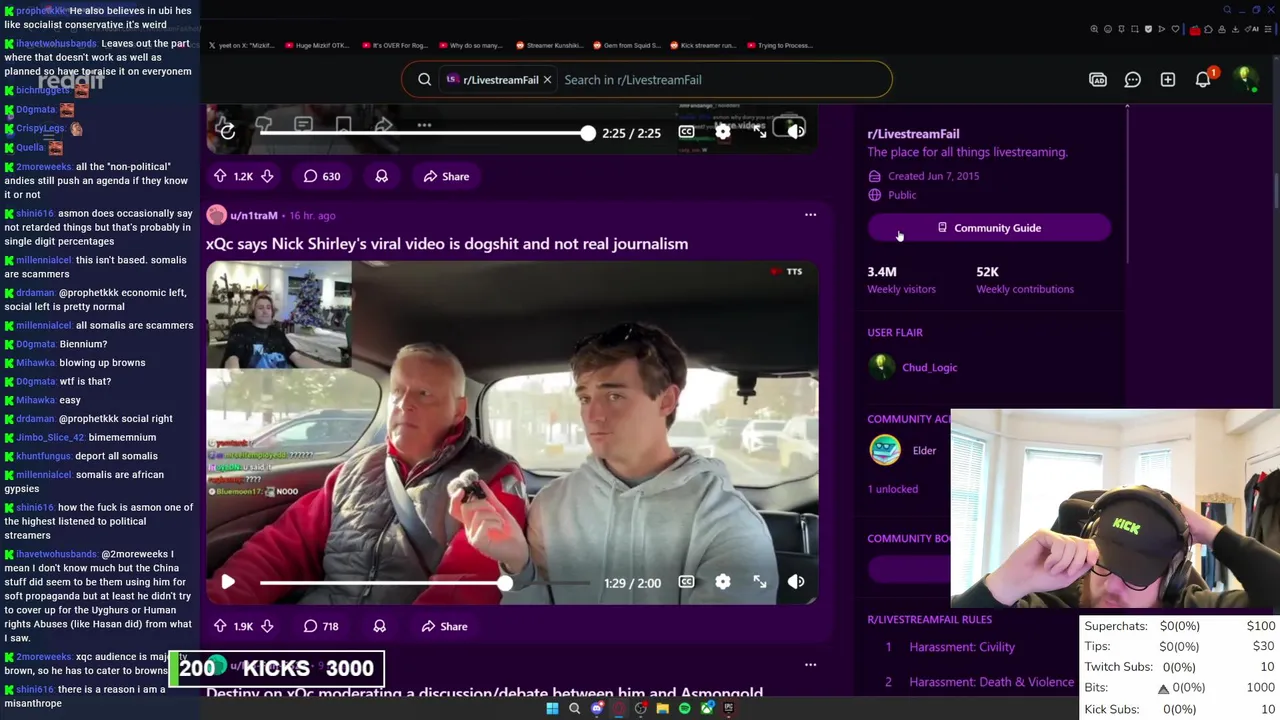Open Windows taskbar search
This screenshot has width=1280, height=720.
[574, 708]
